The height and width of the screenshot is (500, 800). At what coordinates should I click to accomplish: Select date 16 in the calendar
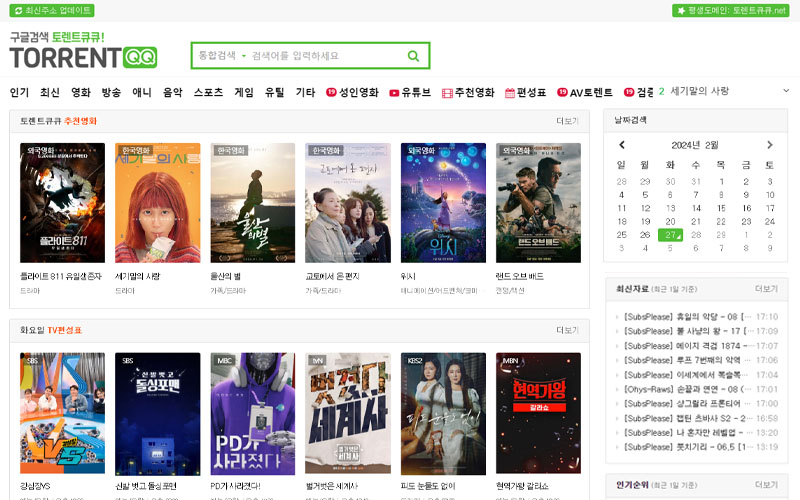(x=746, y=208)
